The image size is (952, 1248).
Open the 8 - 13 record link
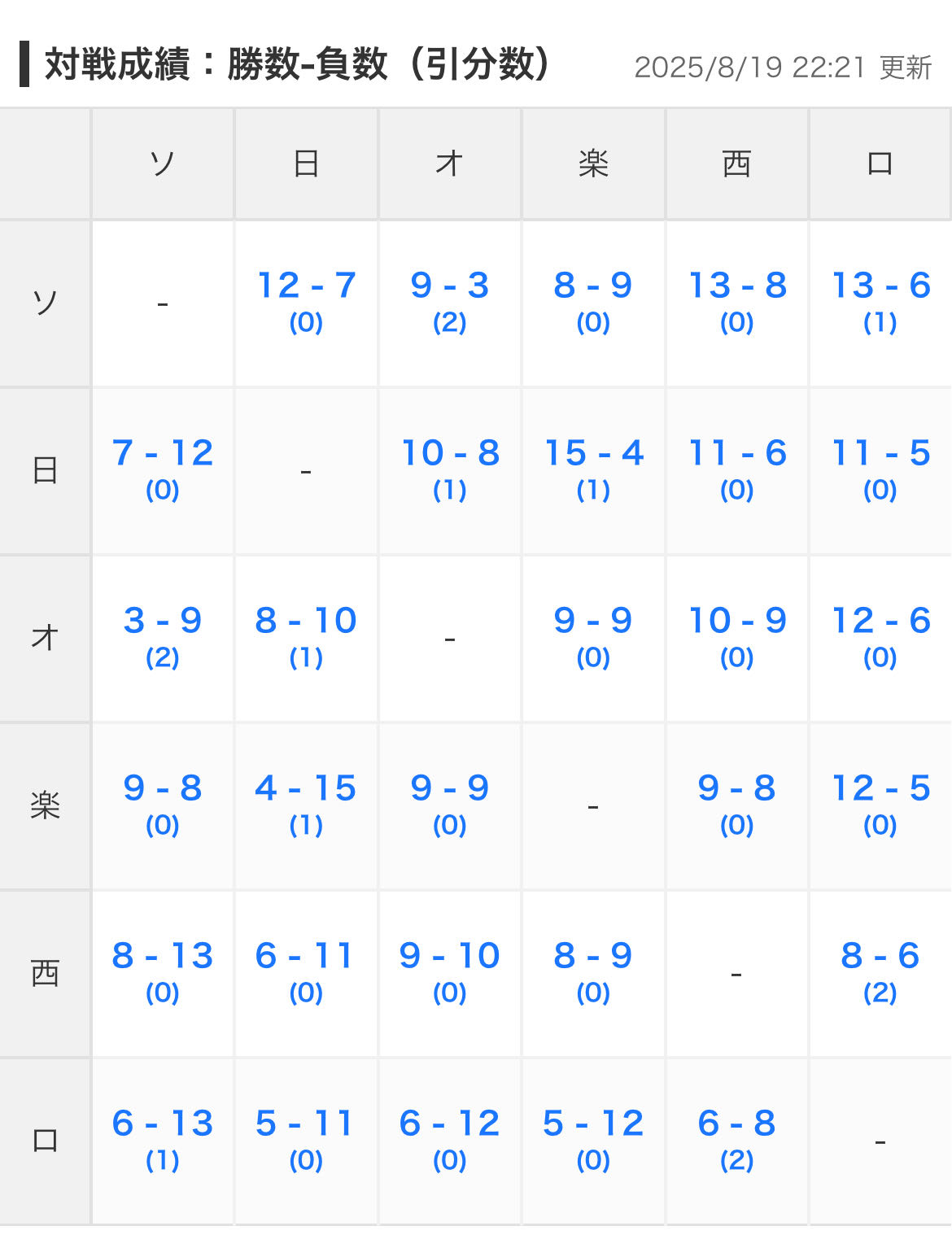[x=162, y=957]
